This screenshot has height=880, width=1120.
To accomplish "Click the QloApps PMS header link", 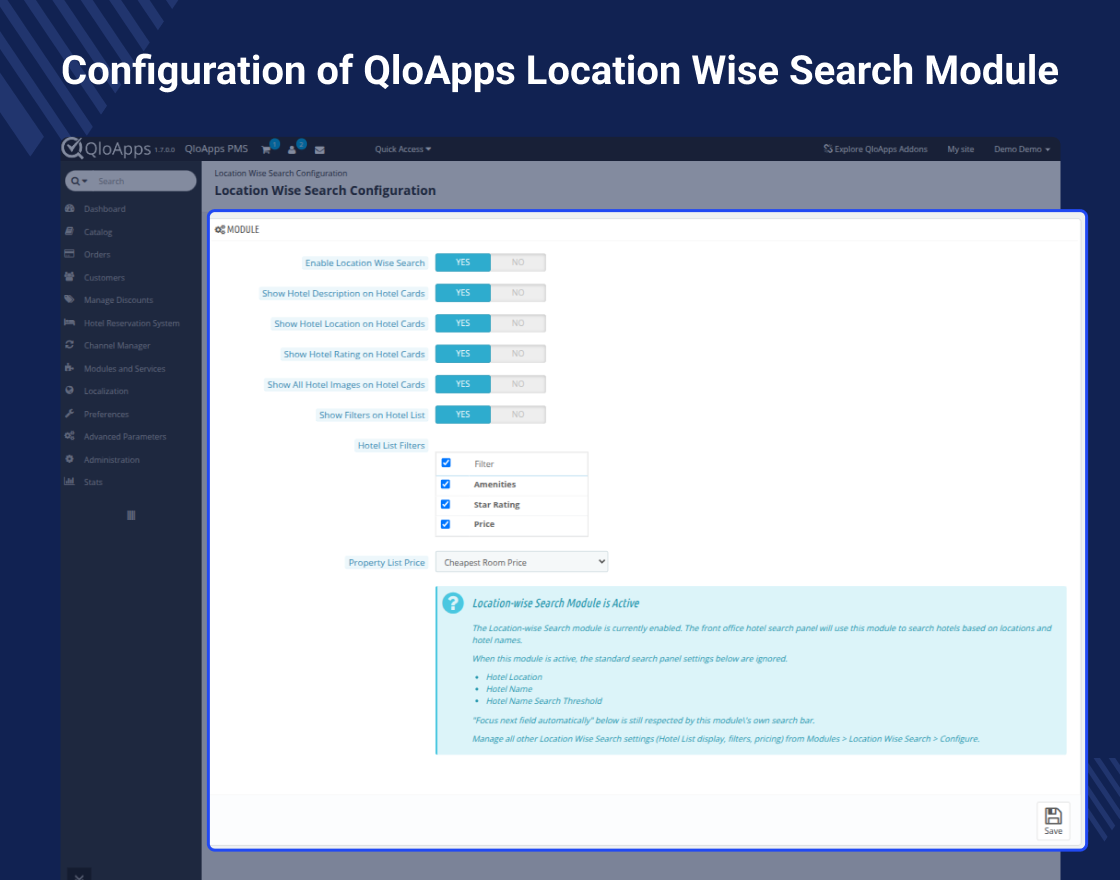I will (216, 149).
